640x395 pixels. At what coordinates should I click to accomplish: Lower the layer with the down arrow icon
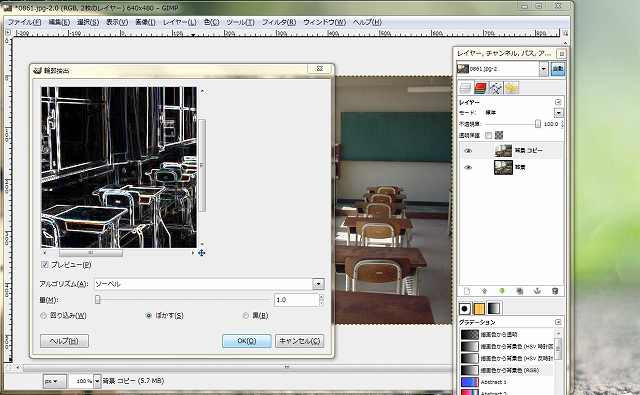click(x=502, y=291)
